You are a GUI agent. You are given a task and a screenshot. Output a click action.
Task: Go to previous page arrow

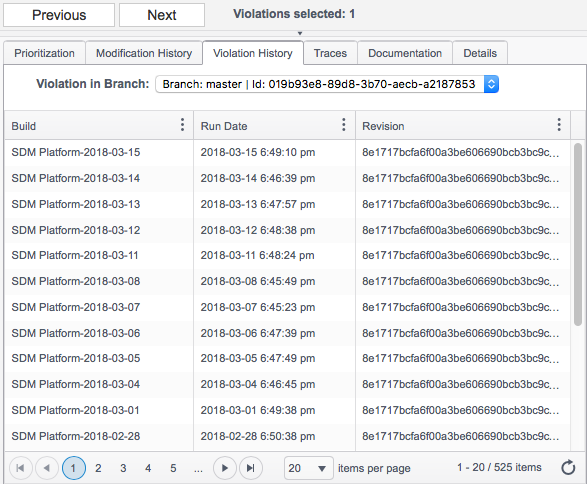click(47, 468)
